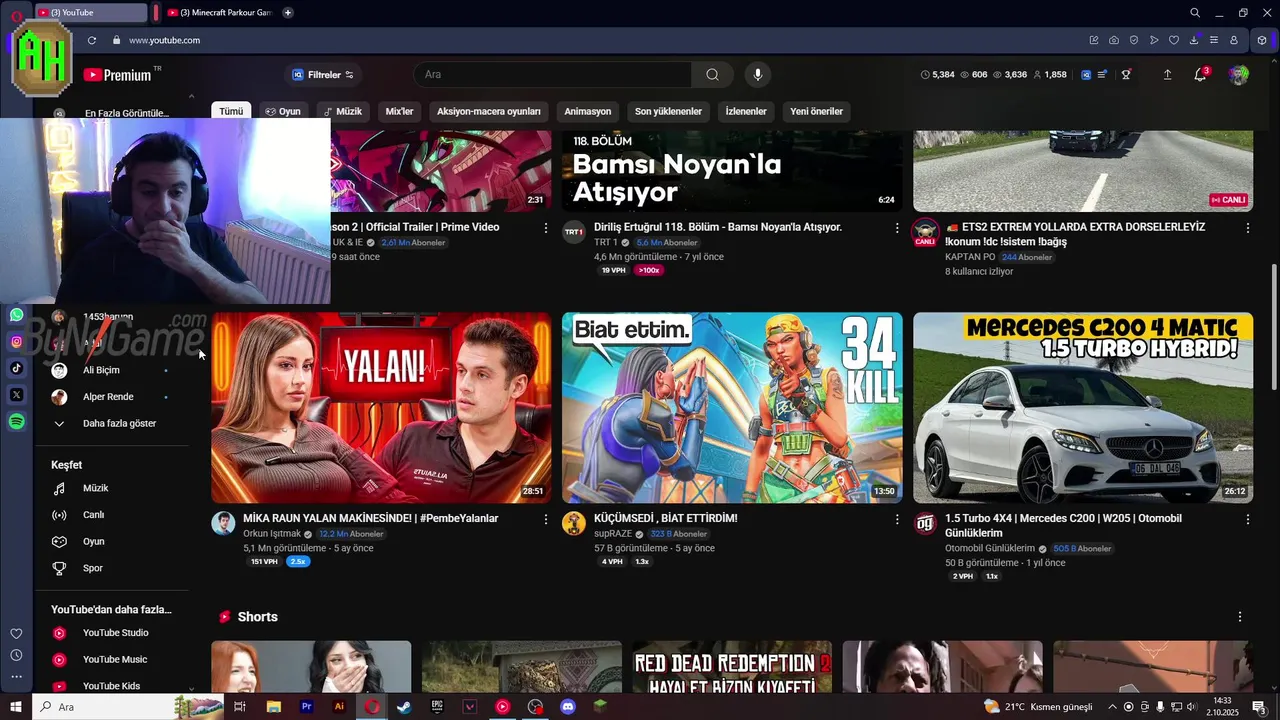Click the www.youtube.com address bar
Screen dimensions: 1280x720
pyautogui.click(x=164, y=40)
